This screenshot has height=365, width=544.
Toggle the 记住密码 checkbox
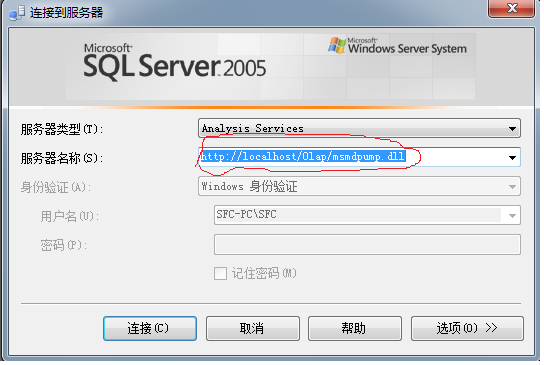pyautogui.click(x=220, y=273)
